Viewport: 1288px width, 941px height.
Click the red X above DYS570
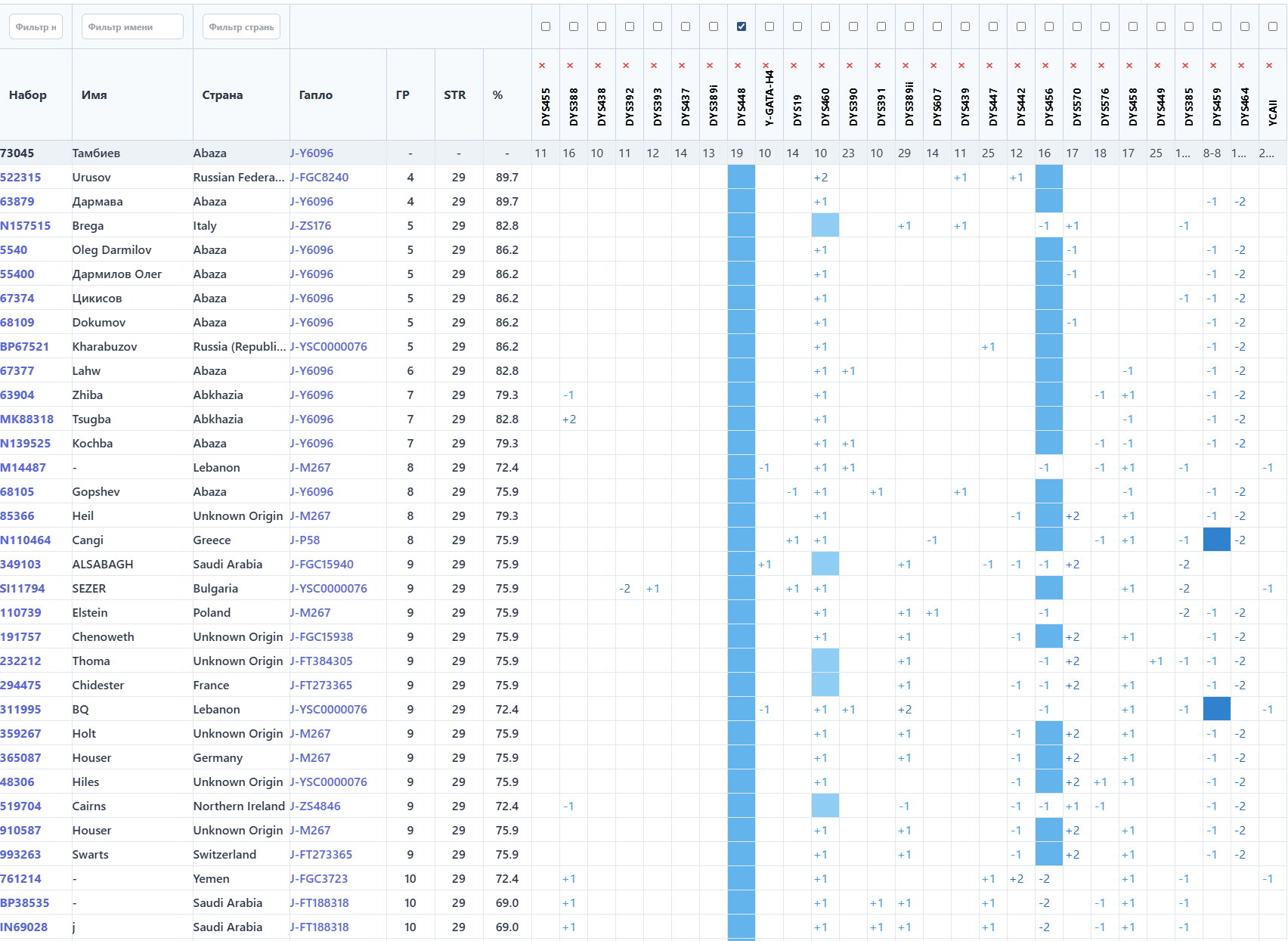1073,66
